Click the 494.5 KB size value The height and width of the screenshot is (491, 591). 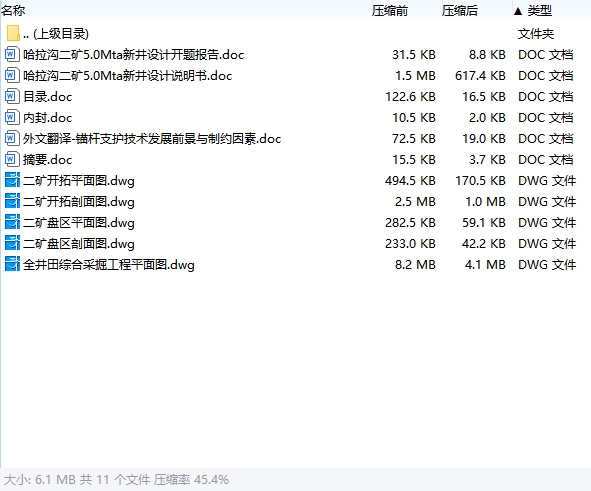pyautogui.click(x=410, y=181)
